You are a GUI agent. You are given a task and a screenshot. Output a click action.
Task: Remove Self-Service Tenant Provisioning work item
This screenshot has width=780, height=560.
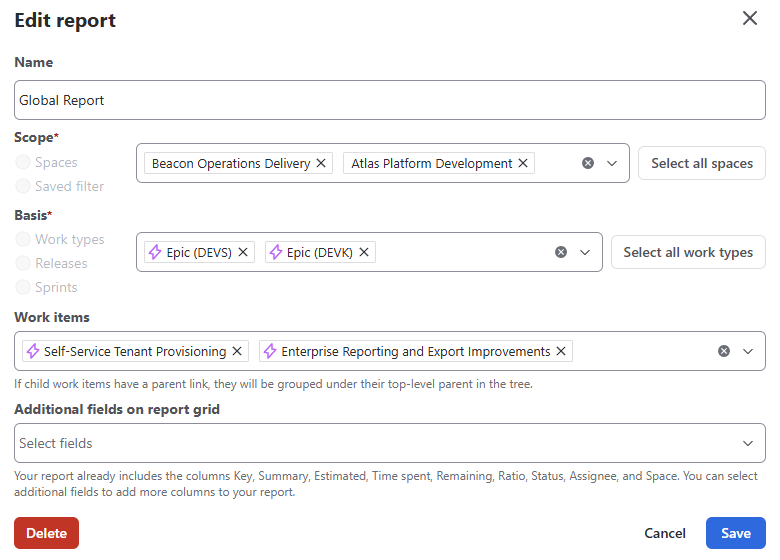tap(237, 351)
